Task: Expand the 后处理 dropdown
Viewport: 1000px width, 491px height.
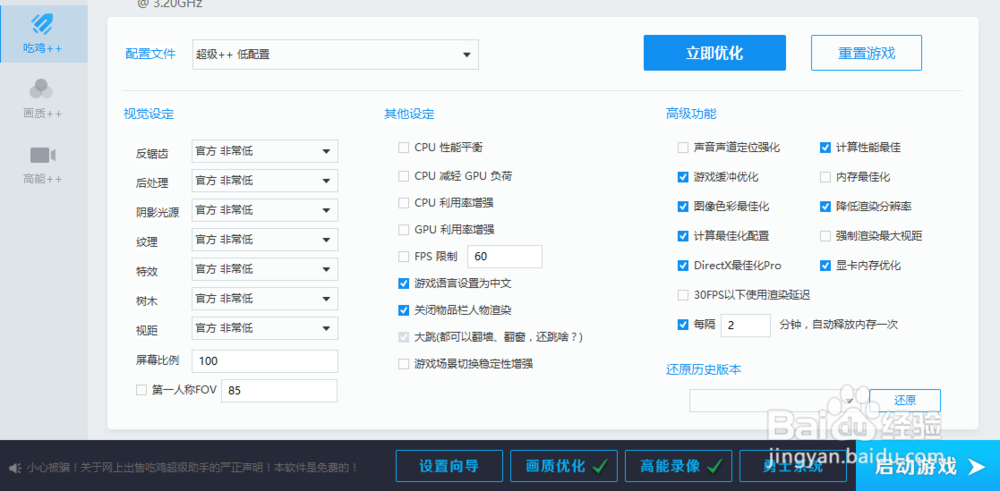Action: click(265, 181)
